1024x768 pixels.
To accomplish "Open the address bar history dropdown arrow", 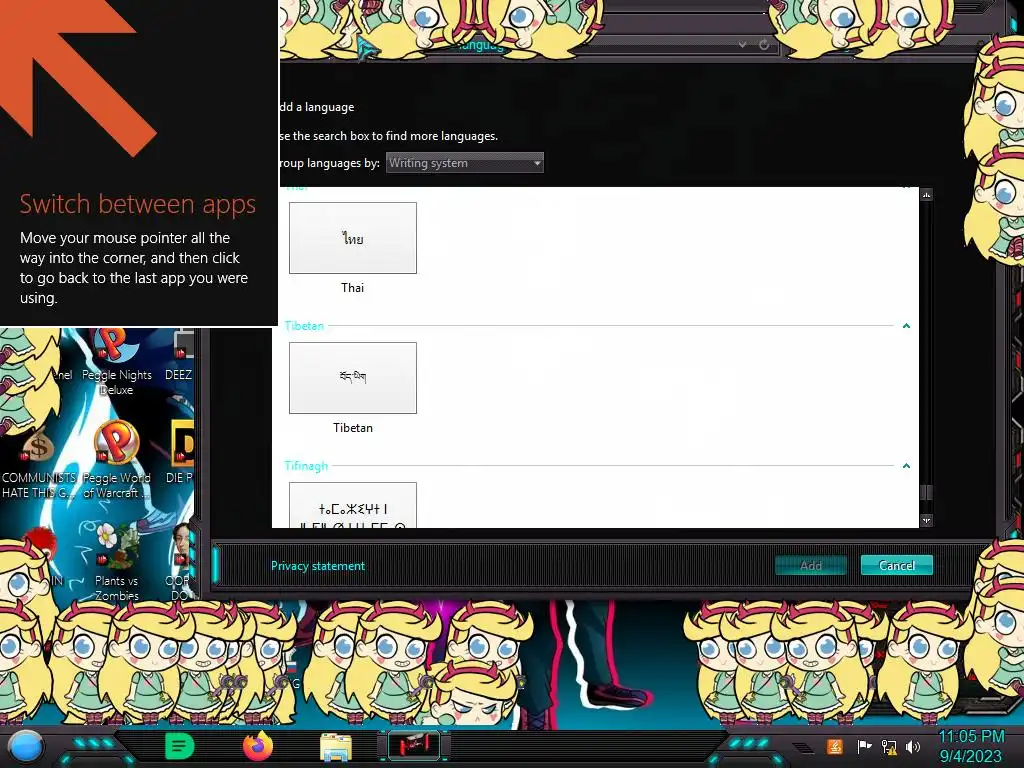I will (x=743, y=45).
